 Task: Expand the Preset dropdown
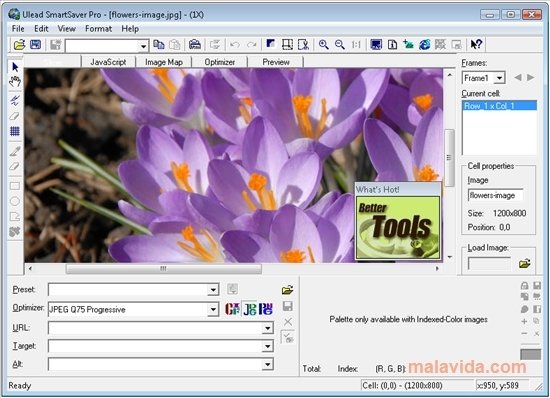click(x=213, y=290)
